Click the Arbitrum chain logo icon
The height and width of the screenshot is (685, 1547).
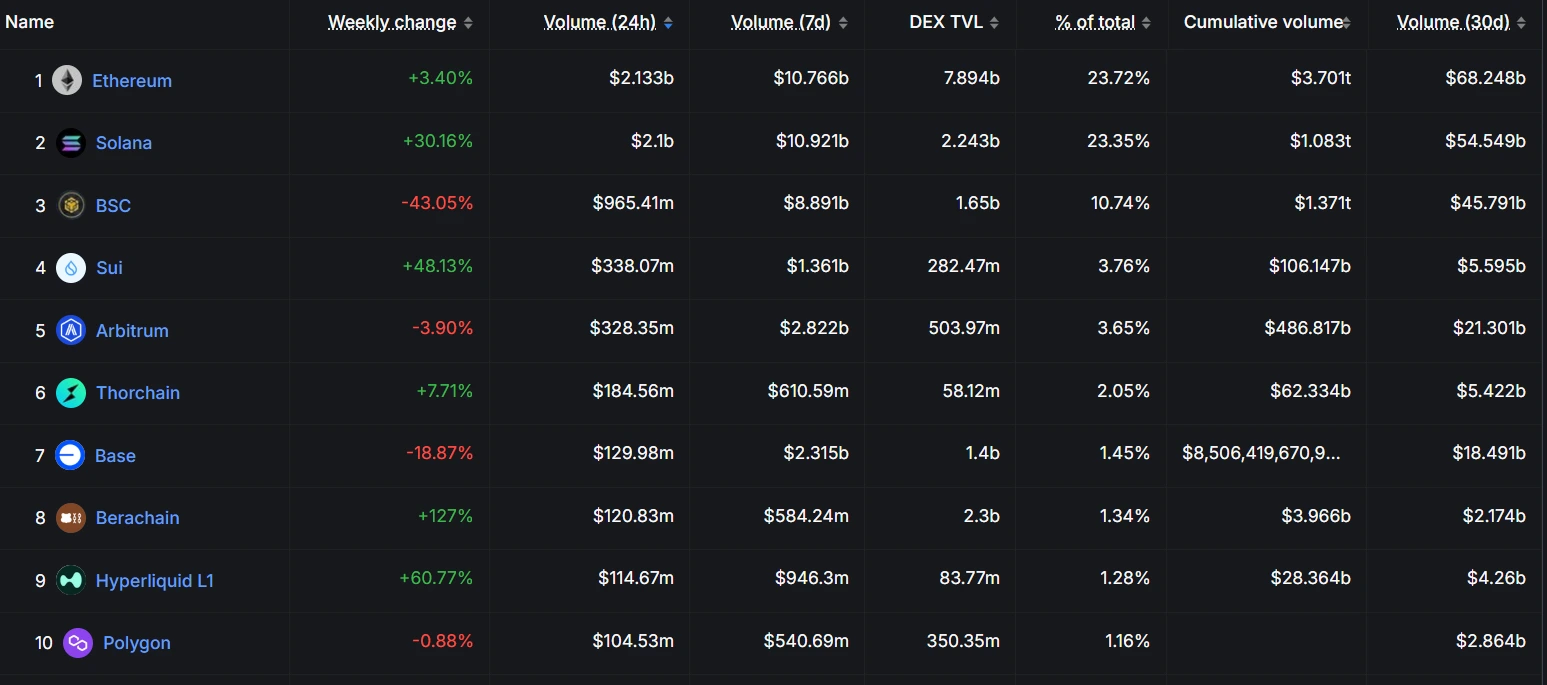click(x=71, y=330)
